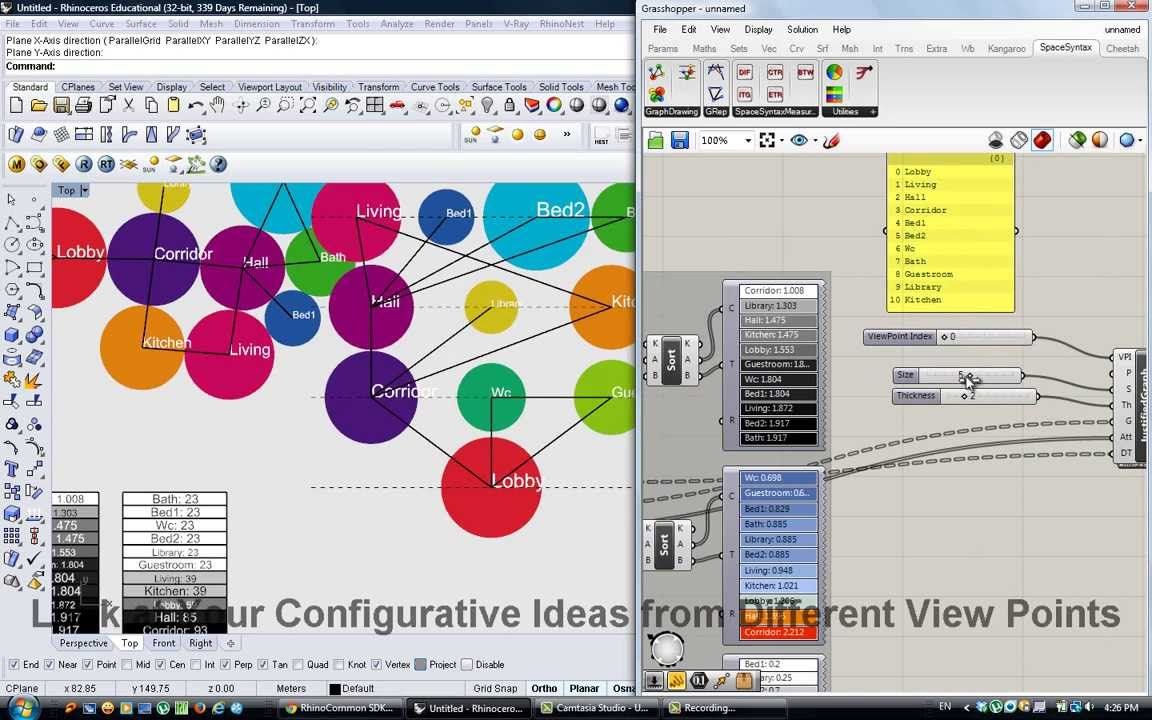Select the ETR SpaceSyntax component
Viewport: 1152px width, 720px height.
775,95
